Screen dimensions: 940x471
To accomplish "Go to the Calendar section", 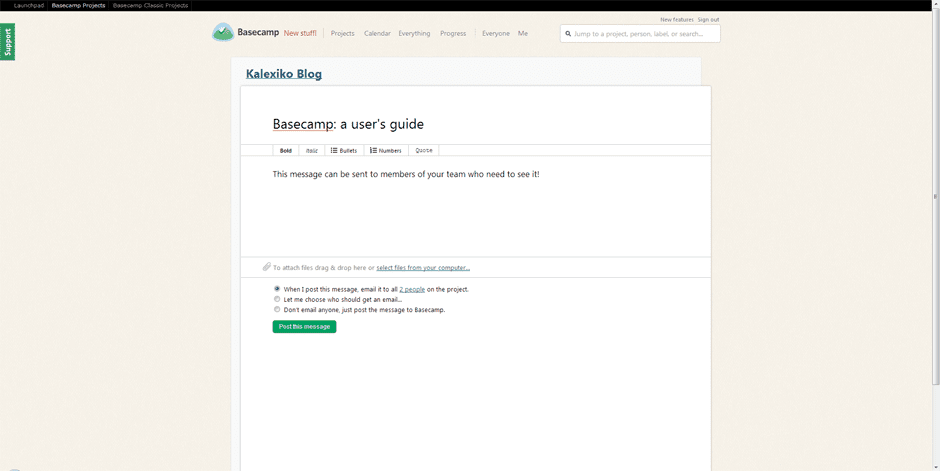I will point(377,34).
